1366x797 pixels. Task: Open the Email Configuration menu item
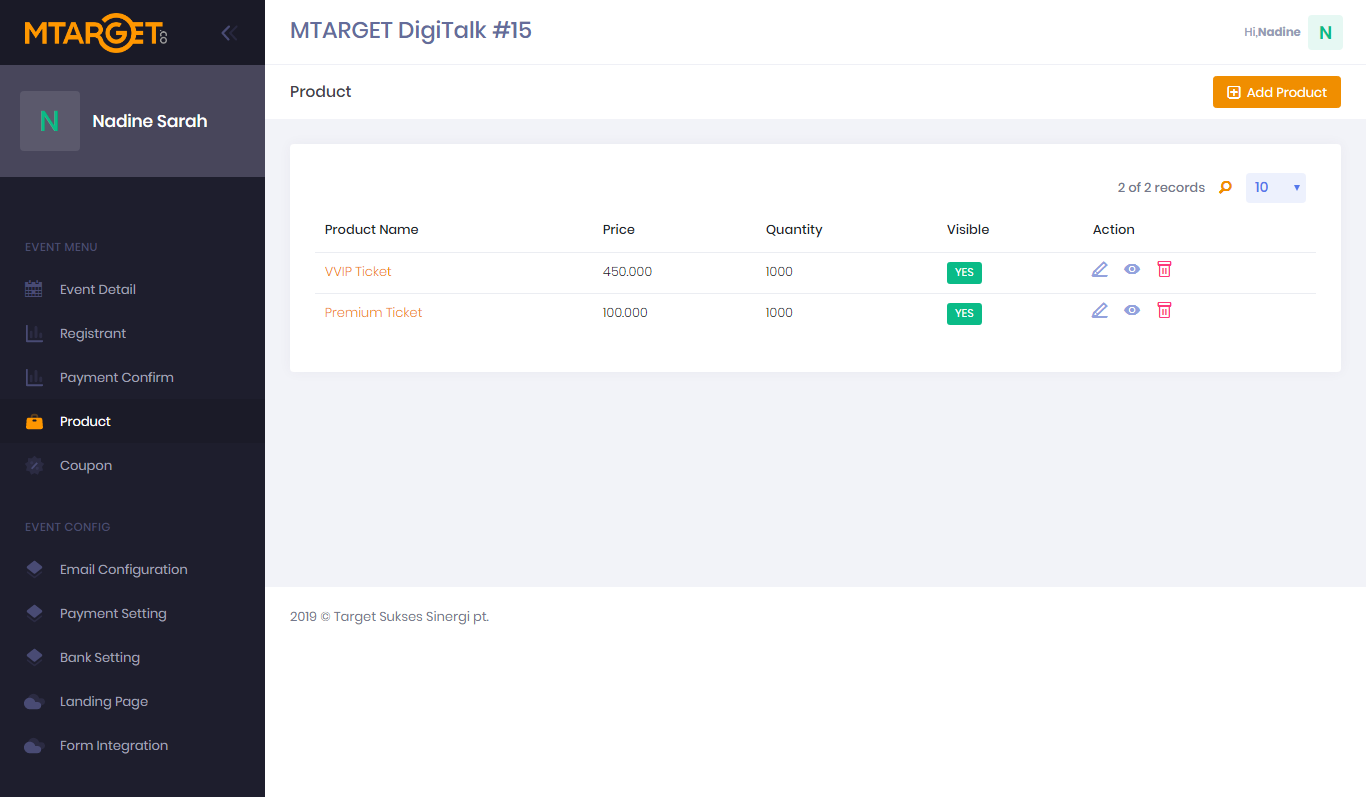pos(132,569)
